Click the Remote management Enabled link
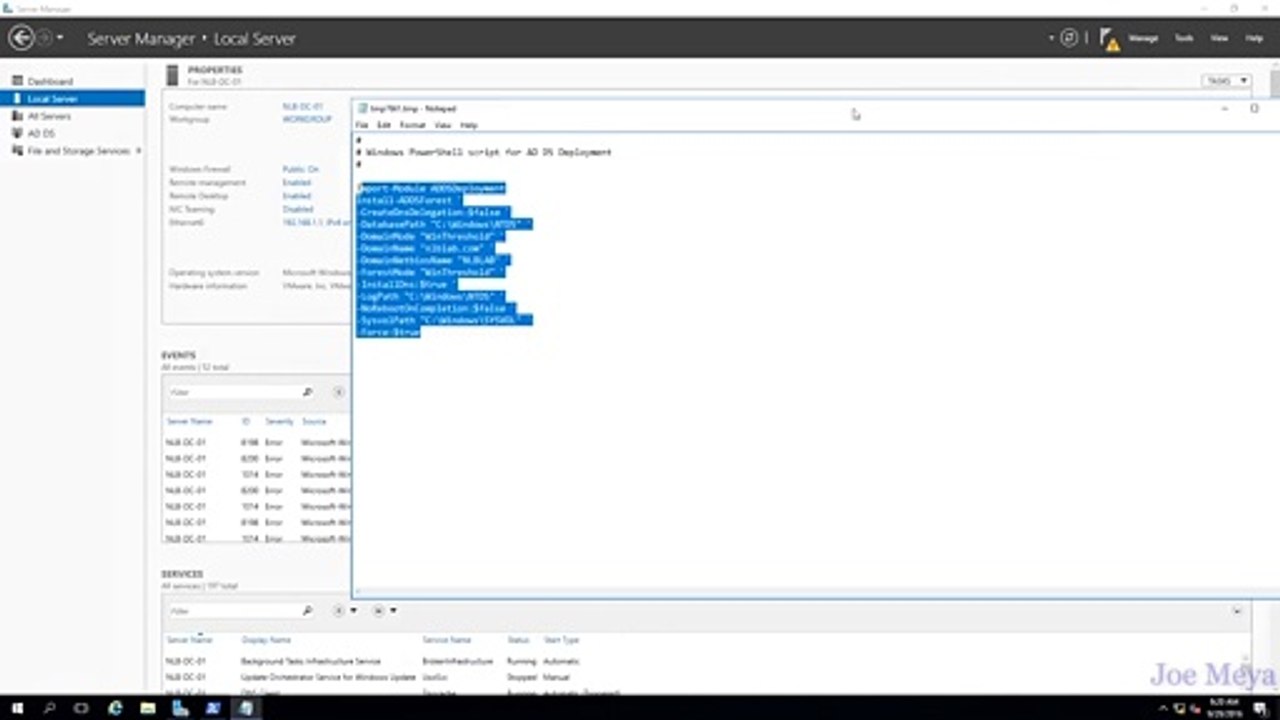This screenshot has width=1280, height=720. coord(297,183)
